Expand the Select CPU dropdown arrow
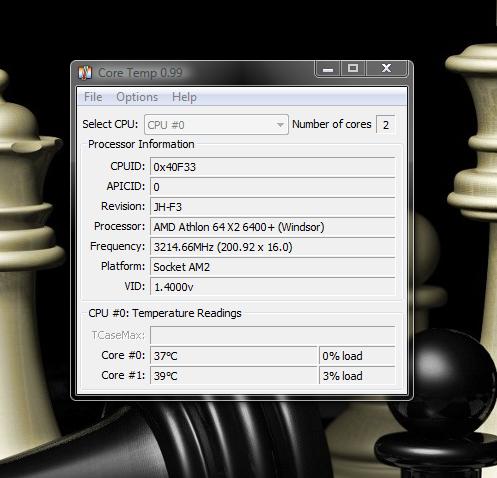Image resolution: width=497 pixels, height=478 pixels. coord(280,125)
